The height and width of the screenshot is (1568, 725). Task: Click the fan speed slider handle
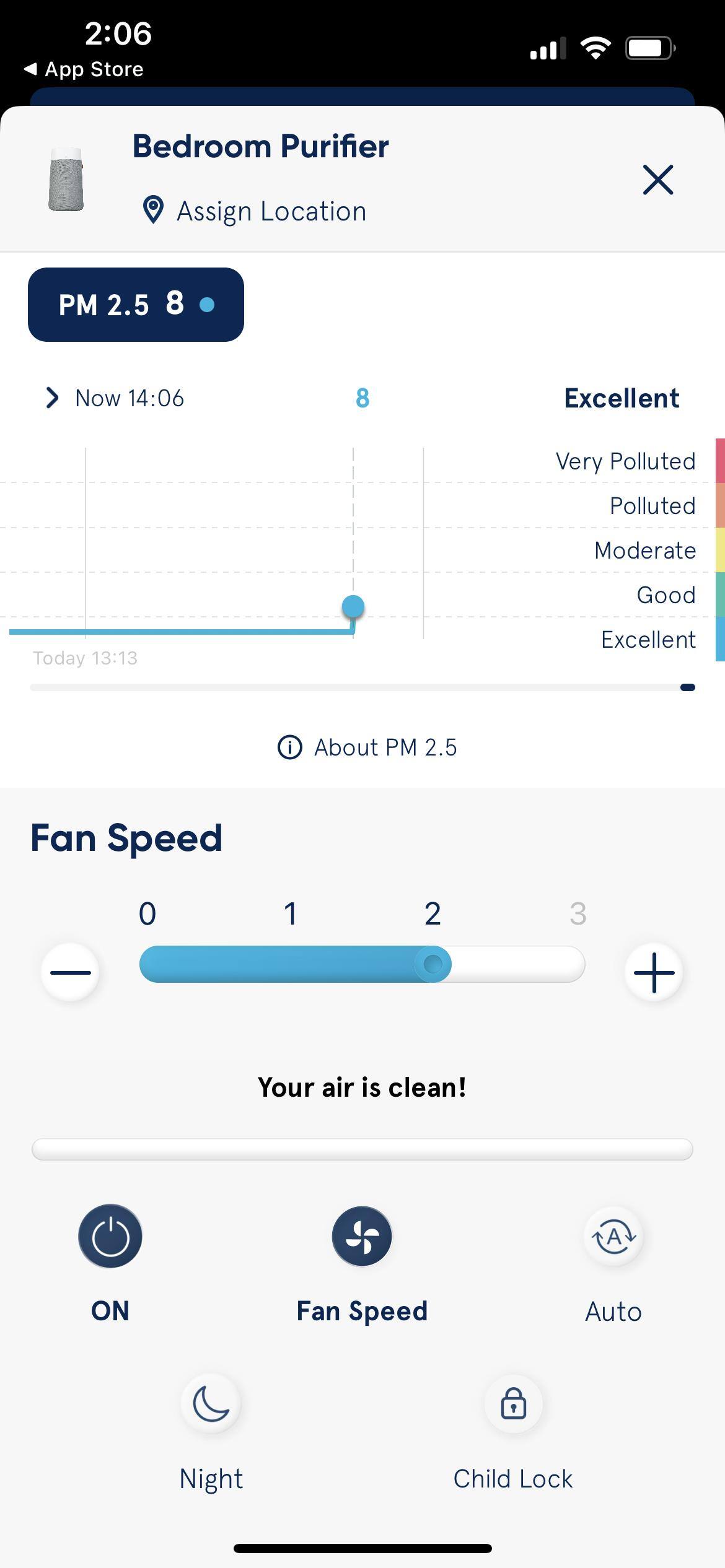tap(433, 964)
